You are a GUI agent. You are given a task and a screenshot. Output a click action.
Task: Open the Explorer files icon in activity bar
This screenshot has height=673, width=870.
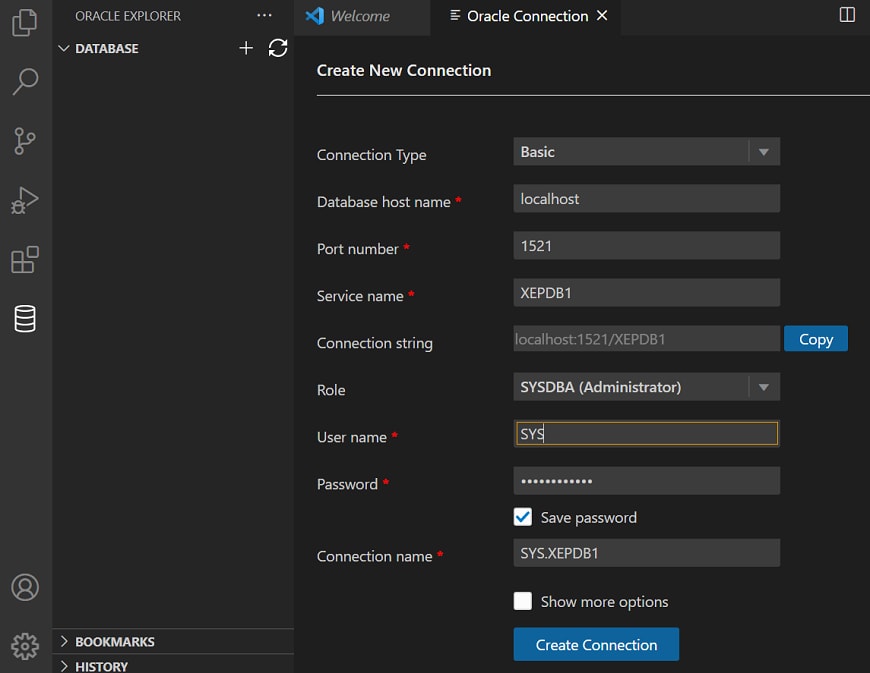click(25, 22)
